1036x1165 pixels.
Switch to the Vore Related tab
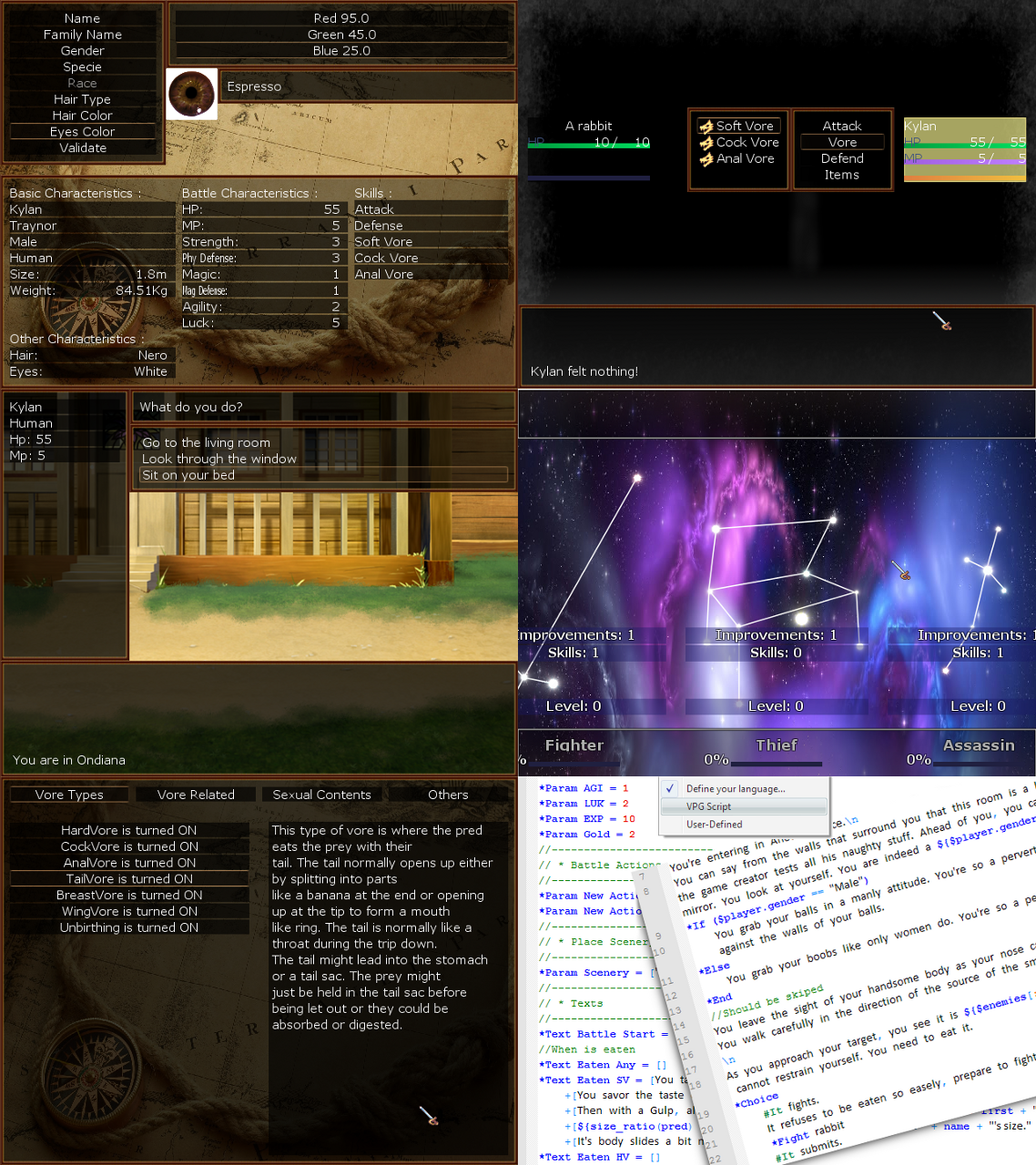(x=196, y=795)
